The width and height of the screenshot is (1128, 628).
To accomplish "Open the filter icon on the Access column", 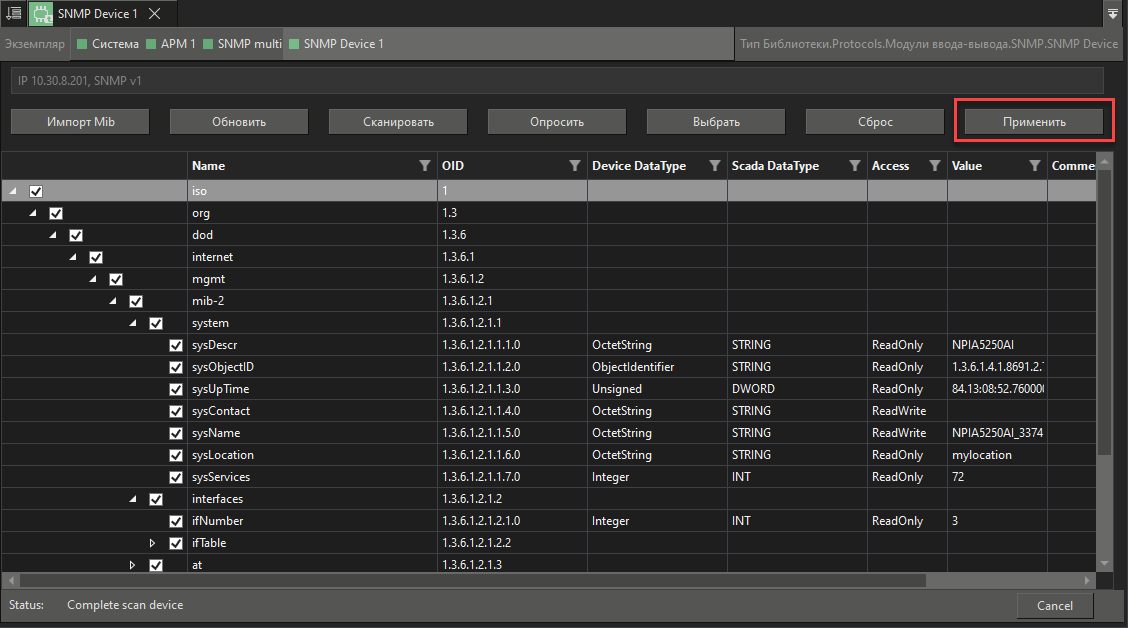I will click(936, 165).
